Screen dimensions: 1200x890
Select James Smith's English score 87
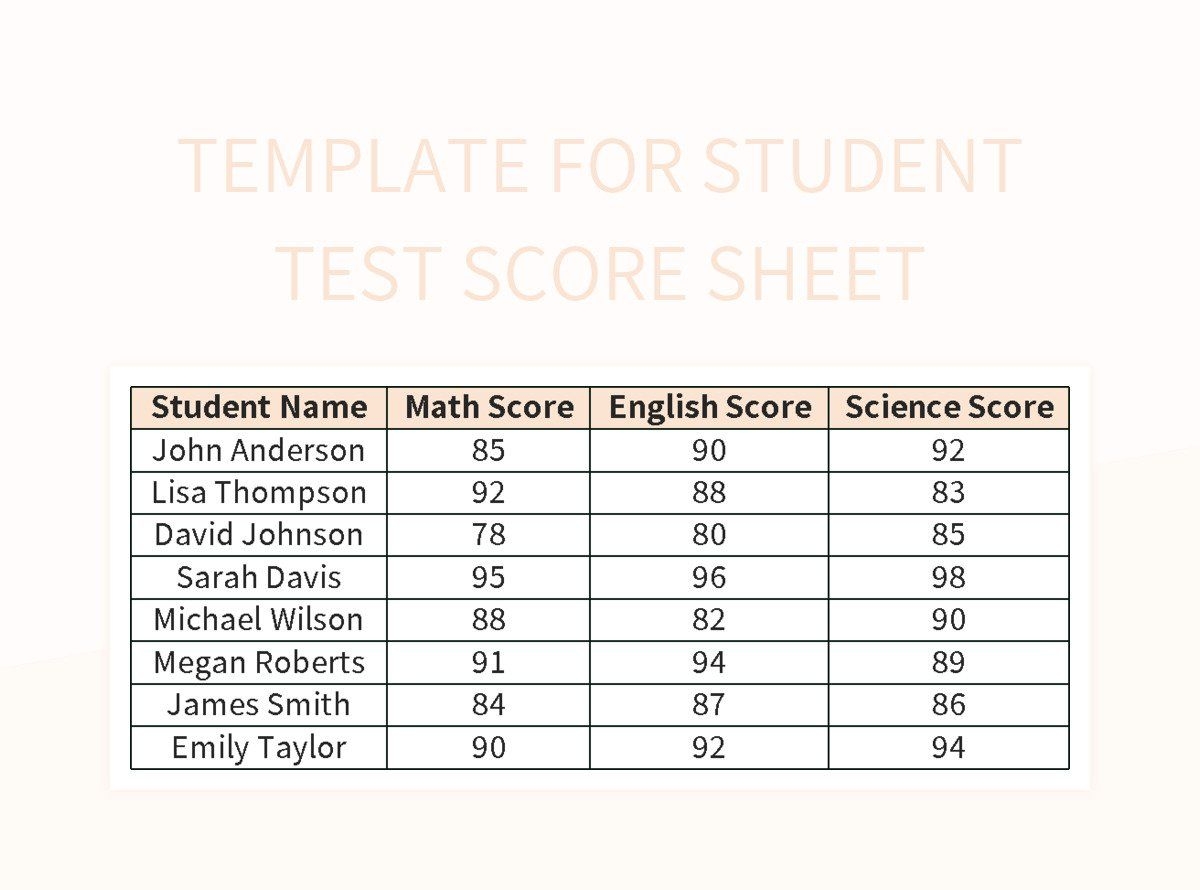(709, 705)
